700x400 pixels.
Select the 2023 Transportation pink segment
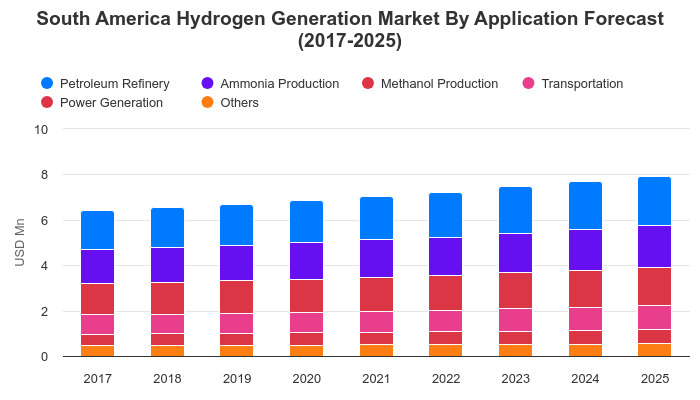515,320
